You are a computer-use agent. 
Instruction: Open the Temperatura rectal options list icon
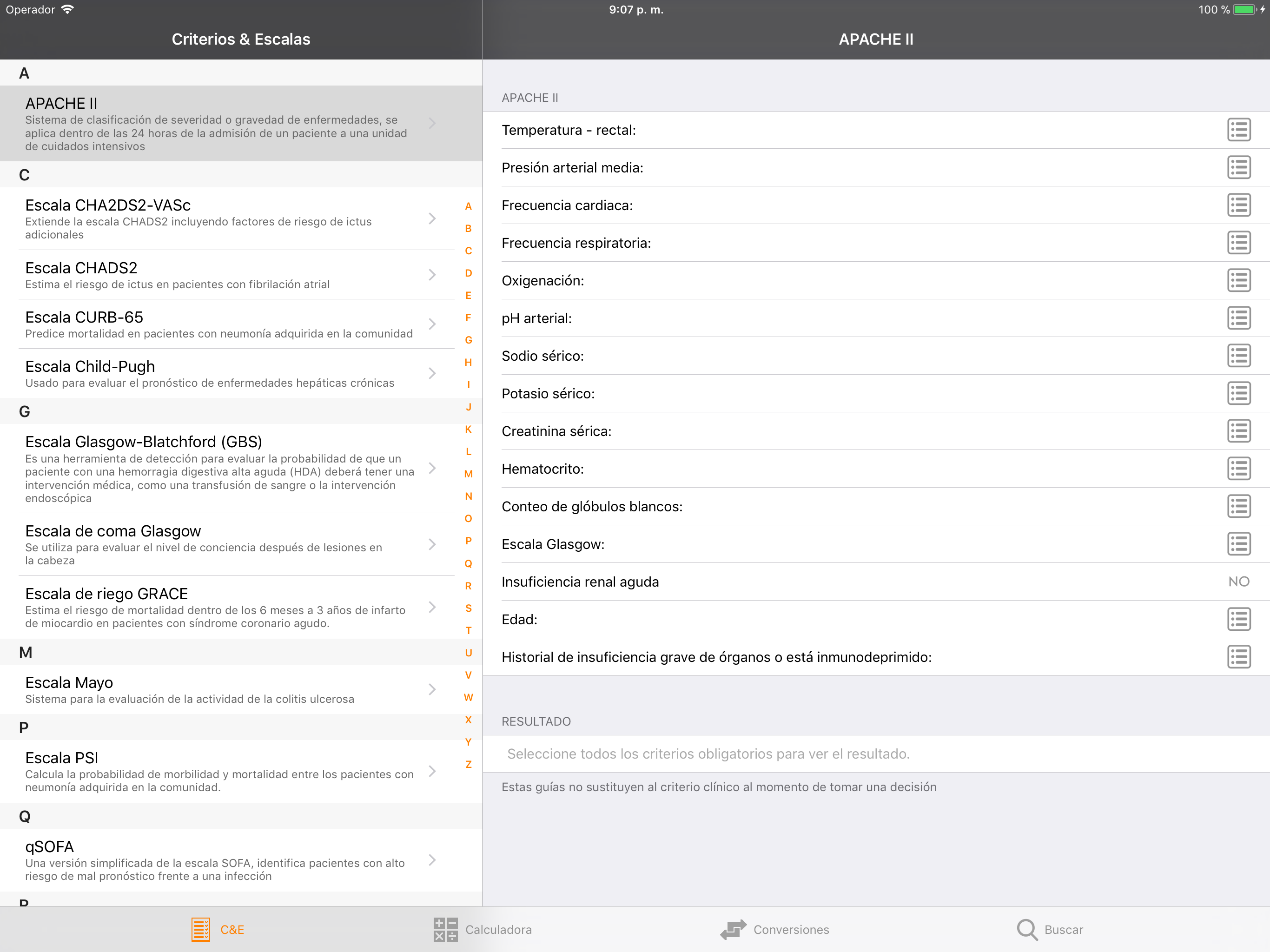pyautogui.click(x=1238, y=130)
